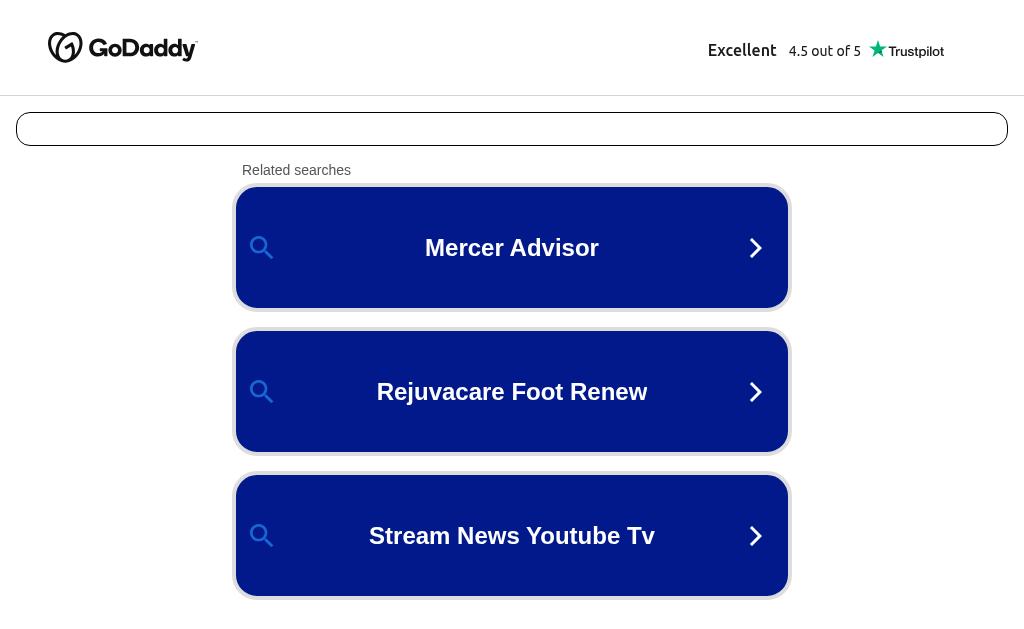The image size is (1024, 629).
Task: Expand the Mercer Advisor chevron arrow
Action: (756, 248)
